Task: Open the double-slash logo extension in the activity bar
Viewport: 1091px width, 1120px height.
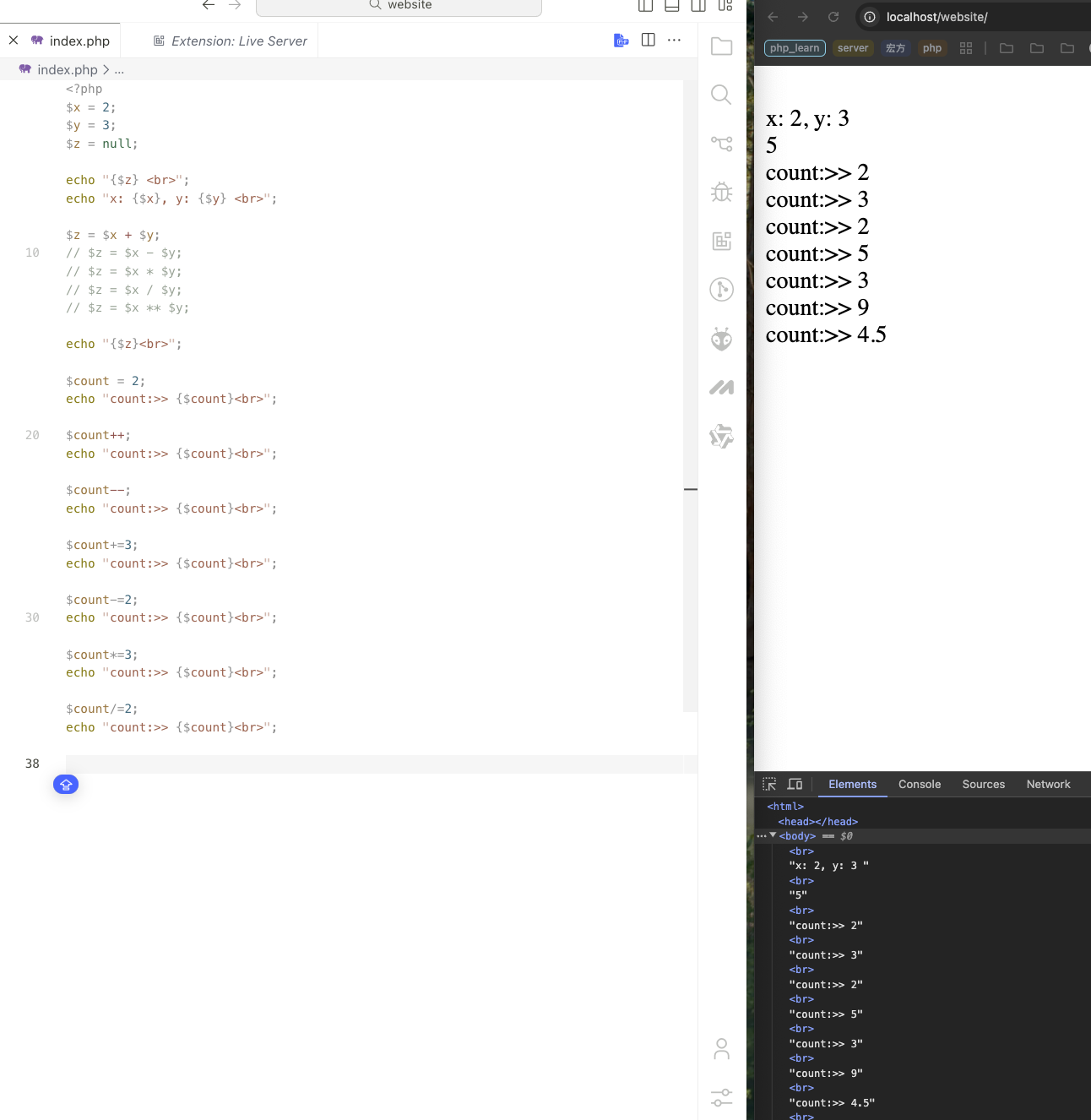Action: 721,388
